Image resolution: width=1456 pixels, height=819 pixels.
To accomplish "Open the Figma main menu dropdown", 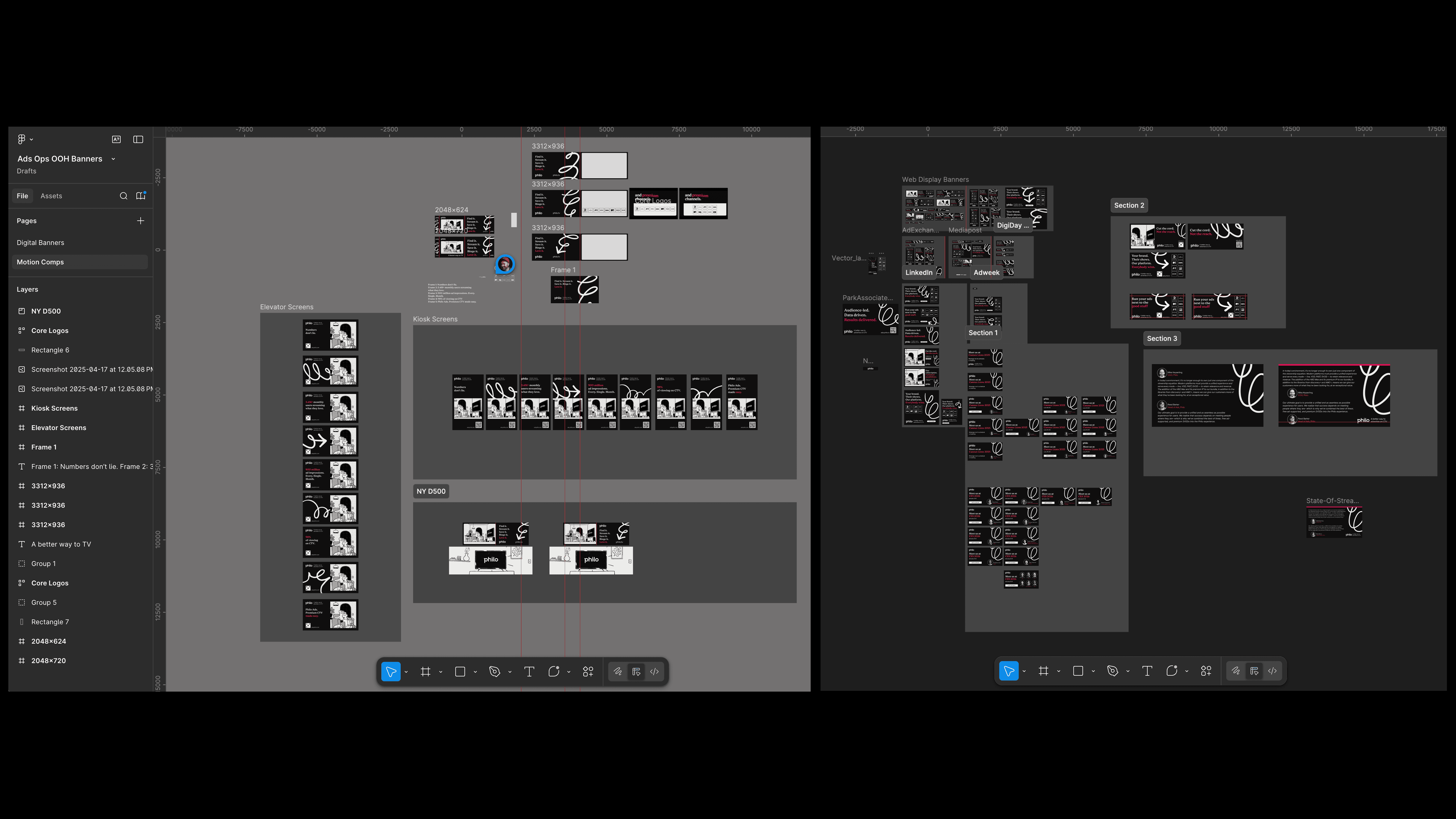I will pyautogui.click(x=24, y=140).
